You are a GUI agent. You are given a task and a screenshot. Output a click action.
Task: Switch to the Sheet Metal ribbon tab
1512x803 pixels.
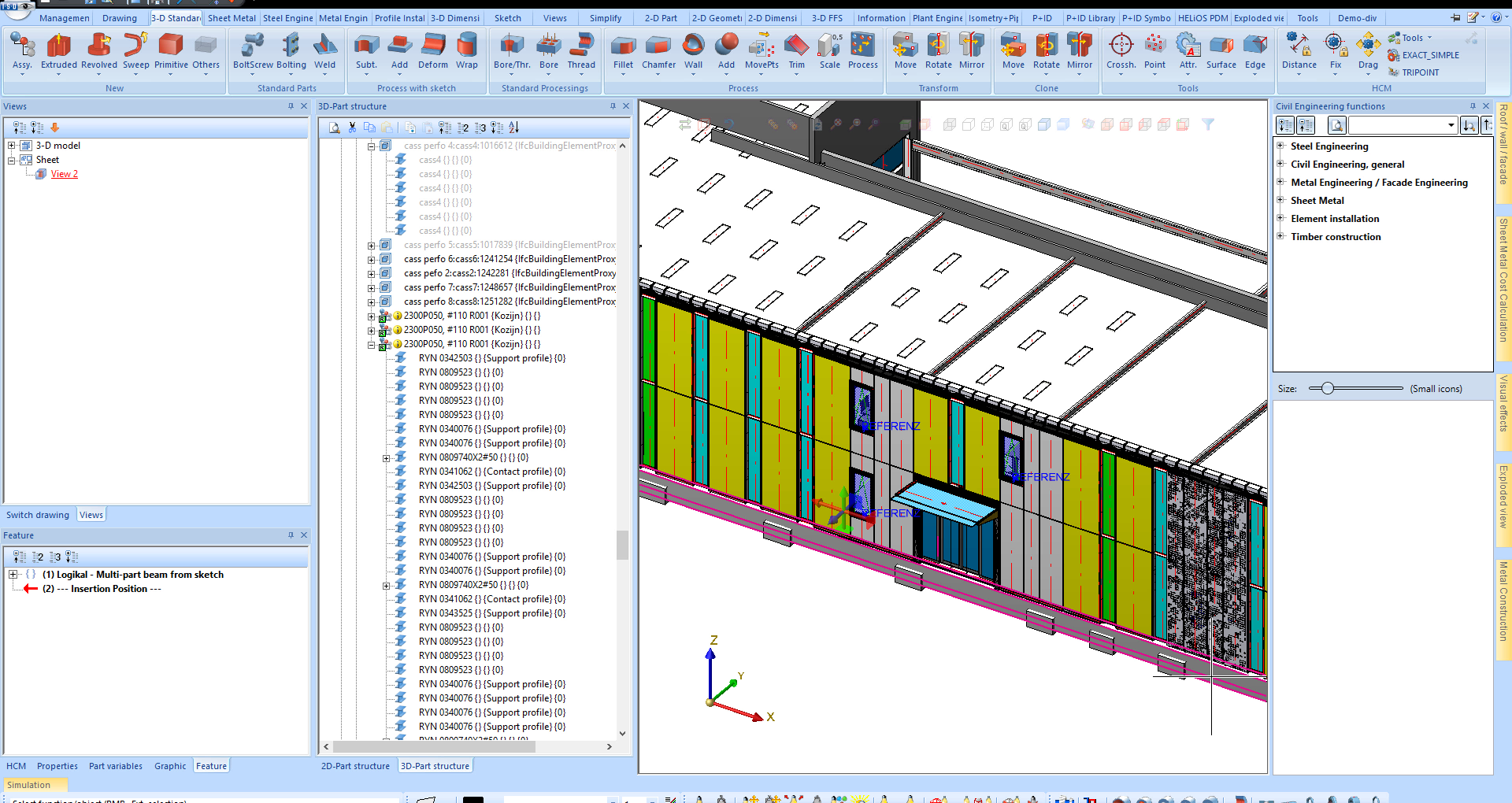(x=232, y=18)
